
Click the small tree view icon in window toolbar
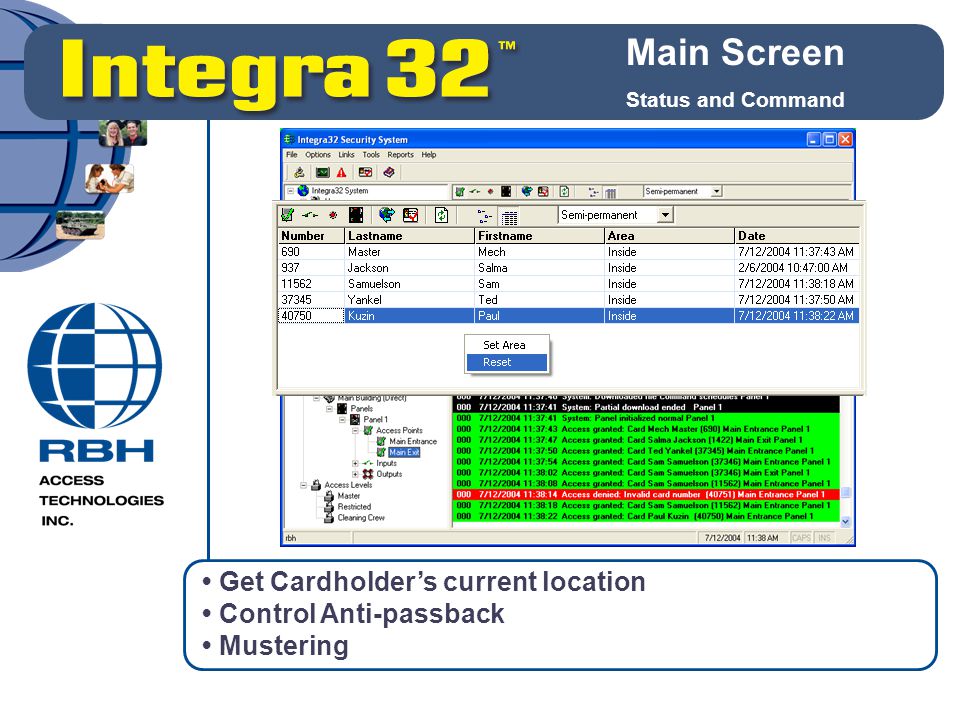pyautogui.click(x=593, y=192)
